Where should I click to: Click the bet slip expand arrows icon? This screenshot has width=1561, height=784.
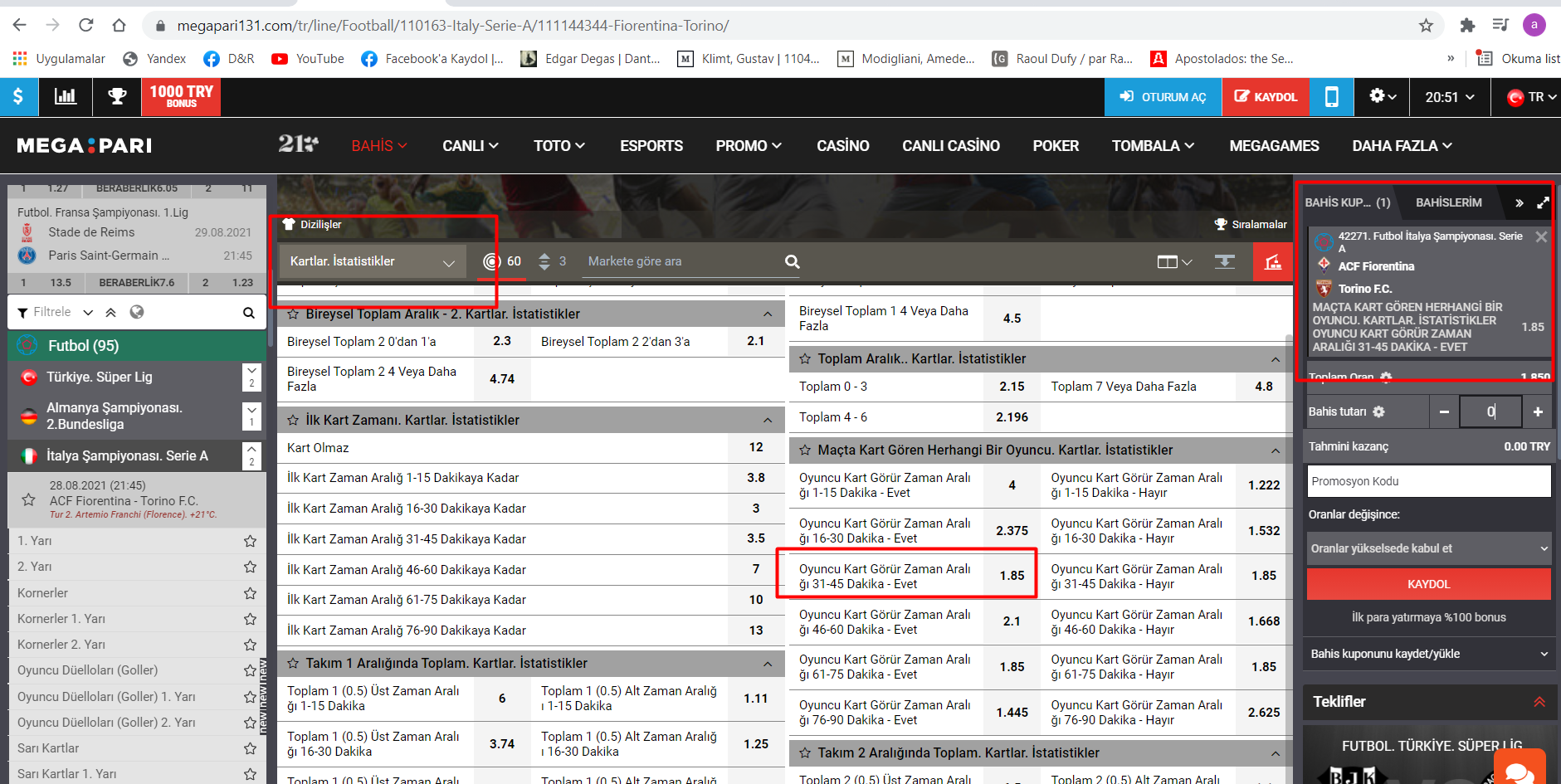click(x=1543, y=202)
